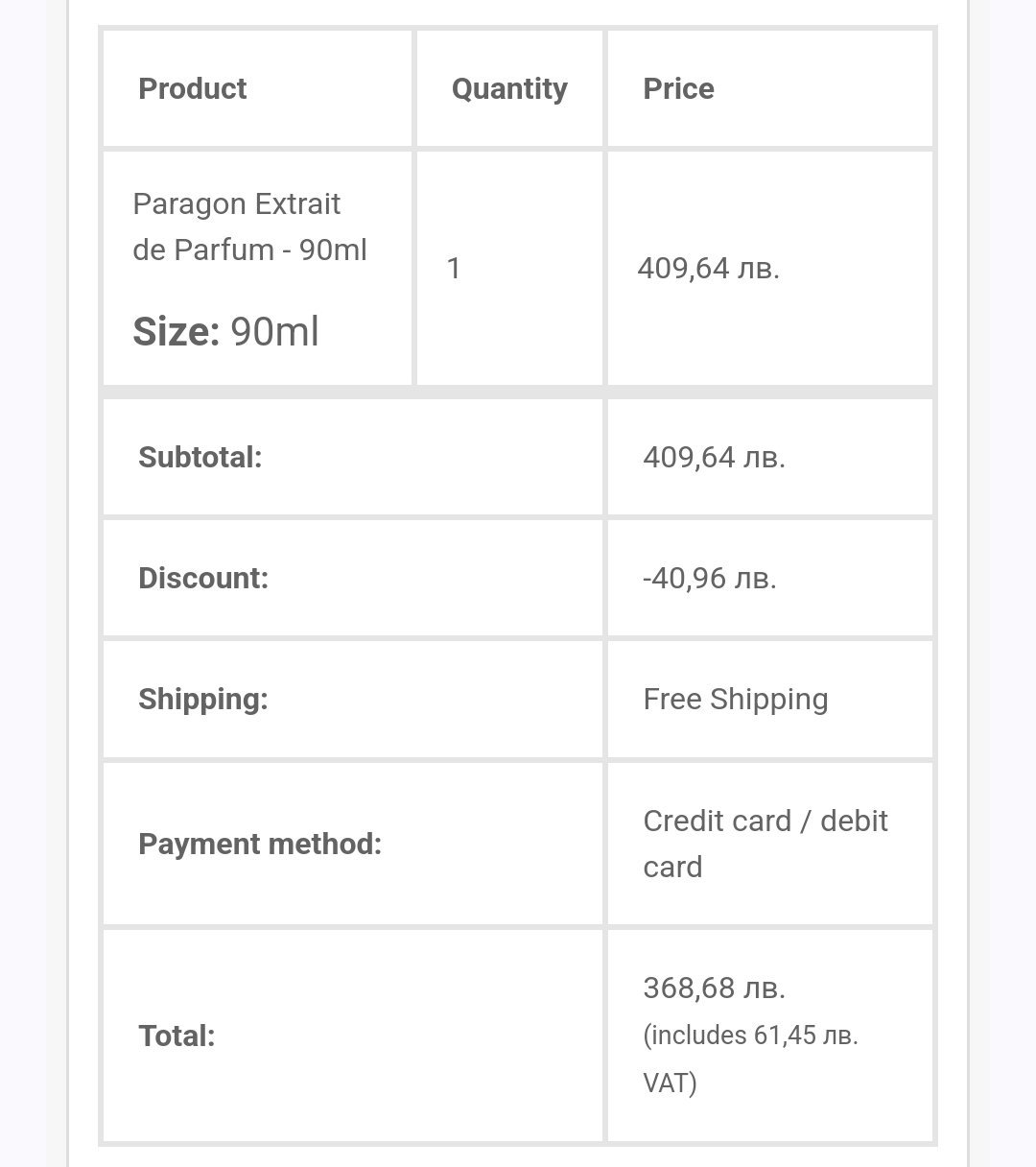Select the bold Size label
Viewport: 1036px width, 1167px height.
pos(176,331)
